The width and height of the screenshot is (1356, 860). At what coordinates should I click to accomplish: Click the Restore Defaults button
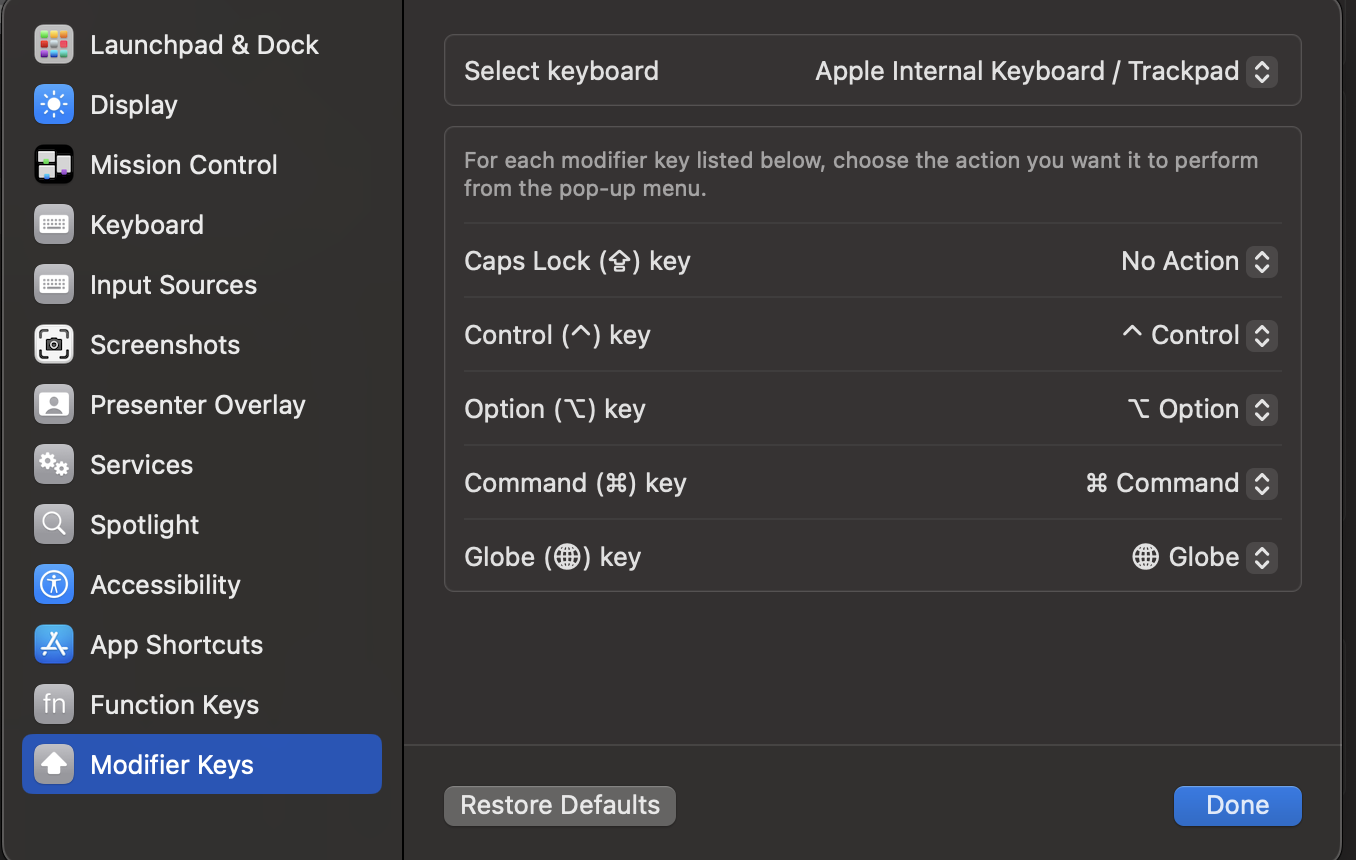(x=559, y=805)
